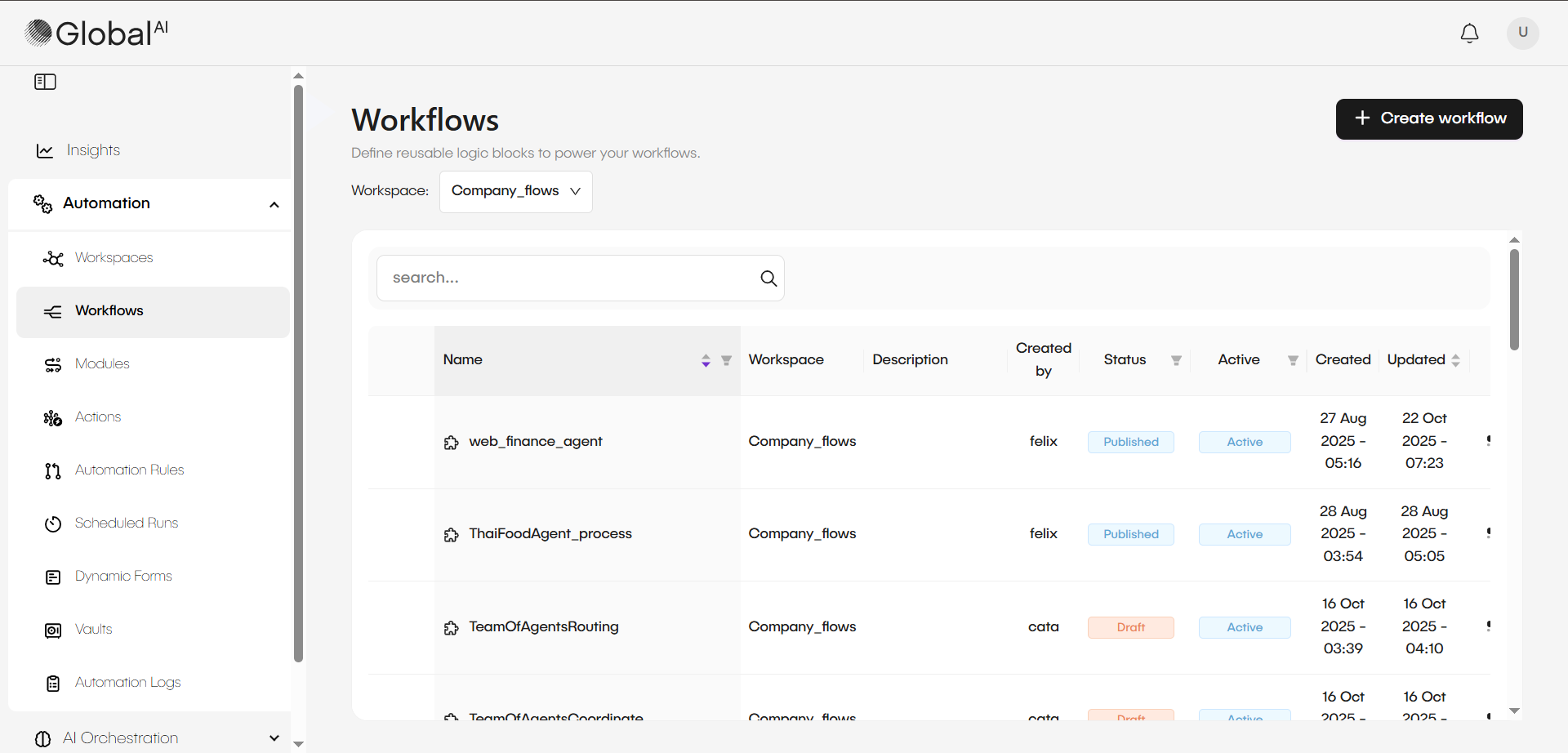Viewport: 1568px width, 753px height.
Task: Open the Vaults section
Action: (x=94, y=630)
